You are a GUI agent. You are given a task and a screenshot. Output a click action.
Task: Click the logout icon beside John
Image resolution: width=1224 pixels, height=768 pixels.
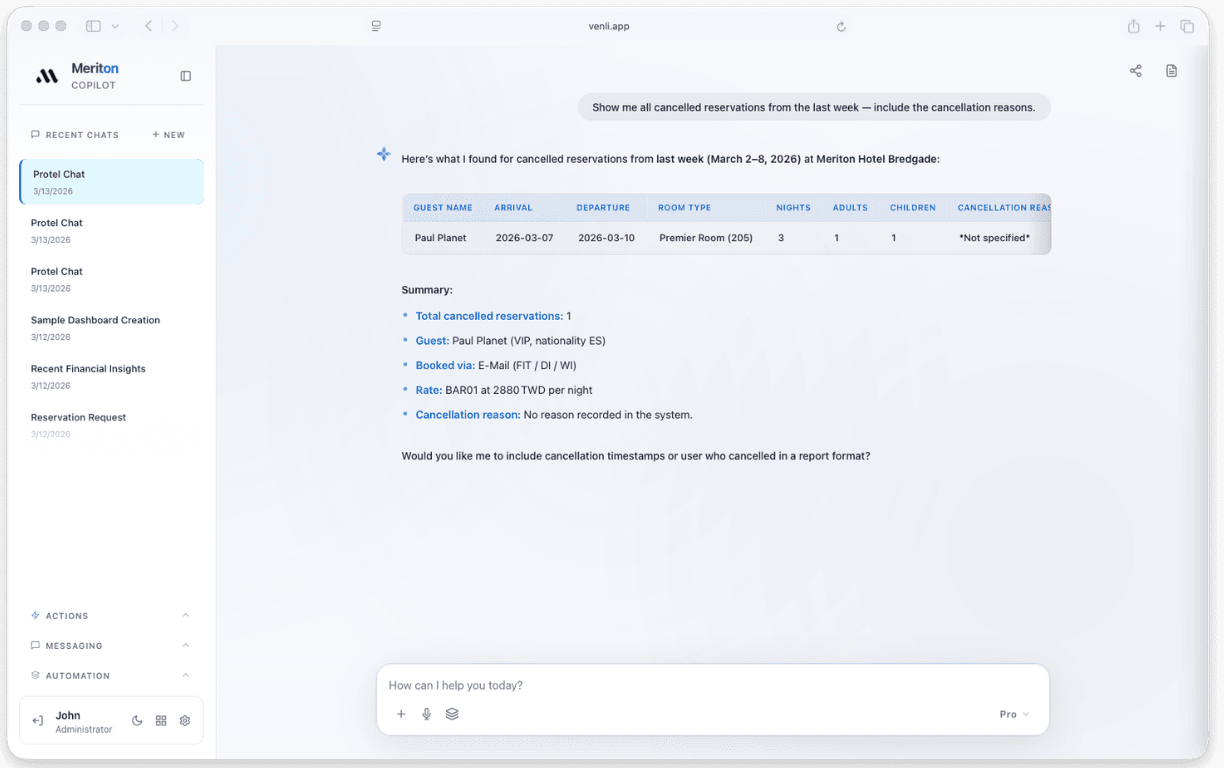[38, 721]
